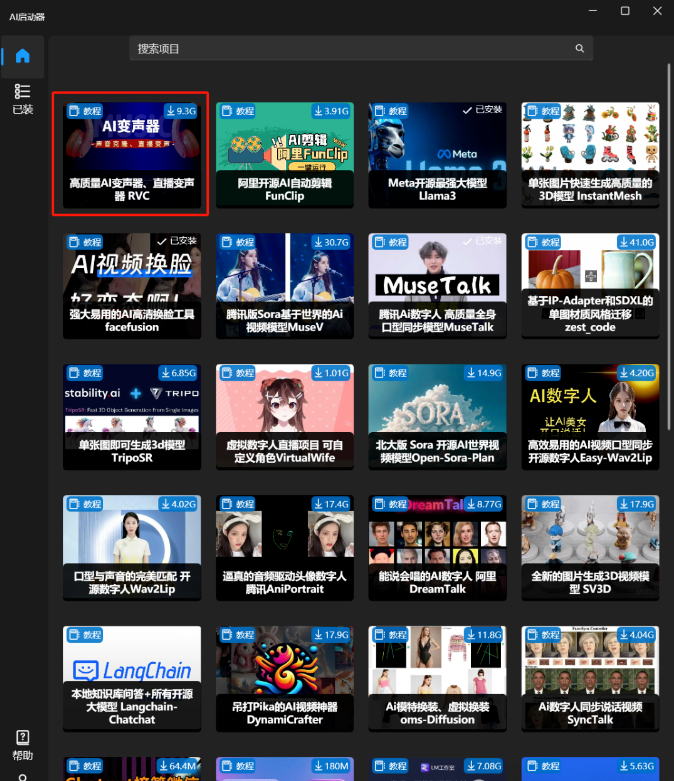Download MuseV 30.7G package
This screenshot has width=674, height=781.
(x=331, y=242)
